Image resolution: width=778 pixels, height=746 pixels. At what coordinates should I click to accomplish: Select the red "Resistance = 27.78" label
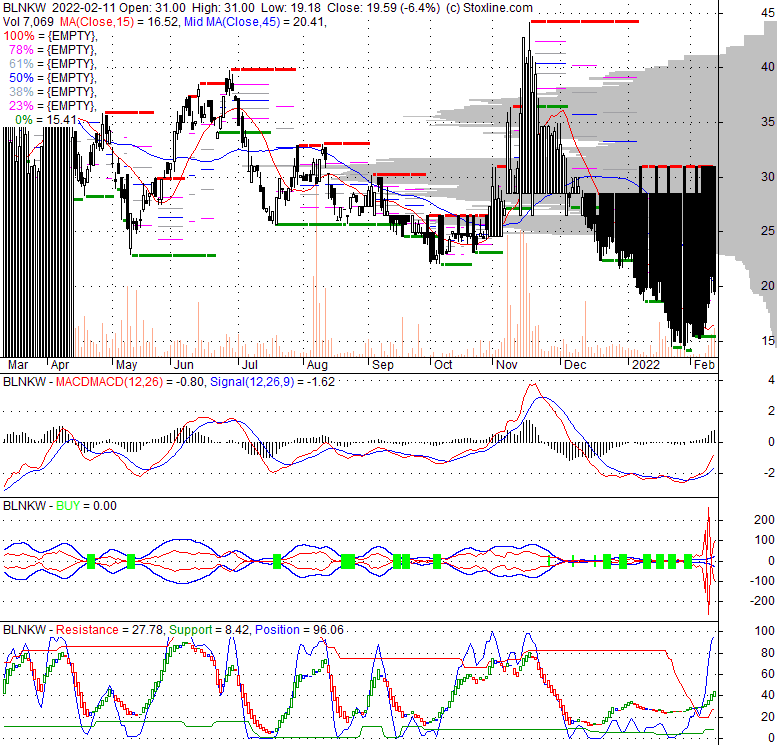[110, 630]
